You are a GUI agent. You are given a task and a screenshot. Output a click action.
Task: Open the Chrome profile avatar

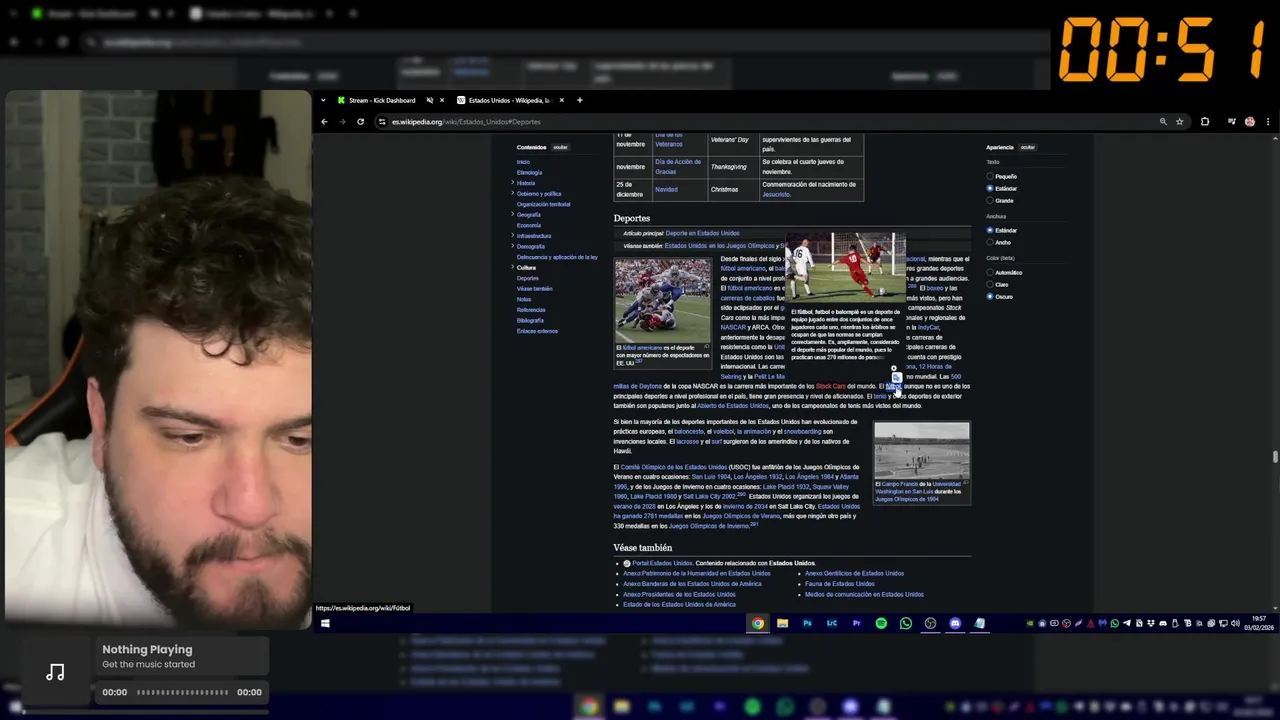coord(1250,122)
